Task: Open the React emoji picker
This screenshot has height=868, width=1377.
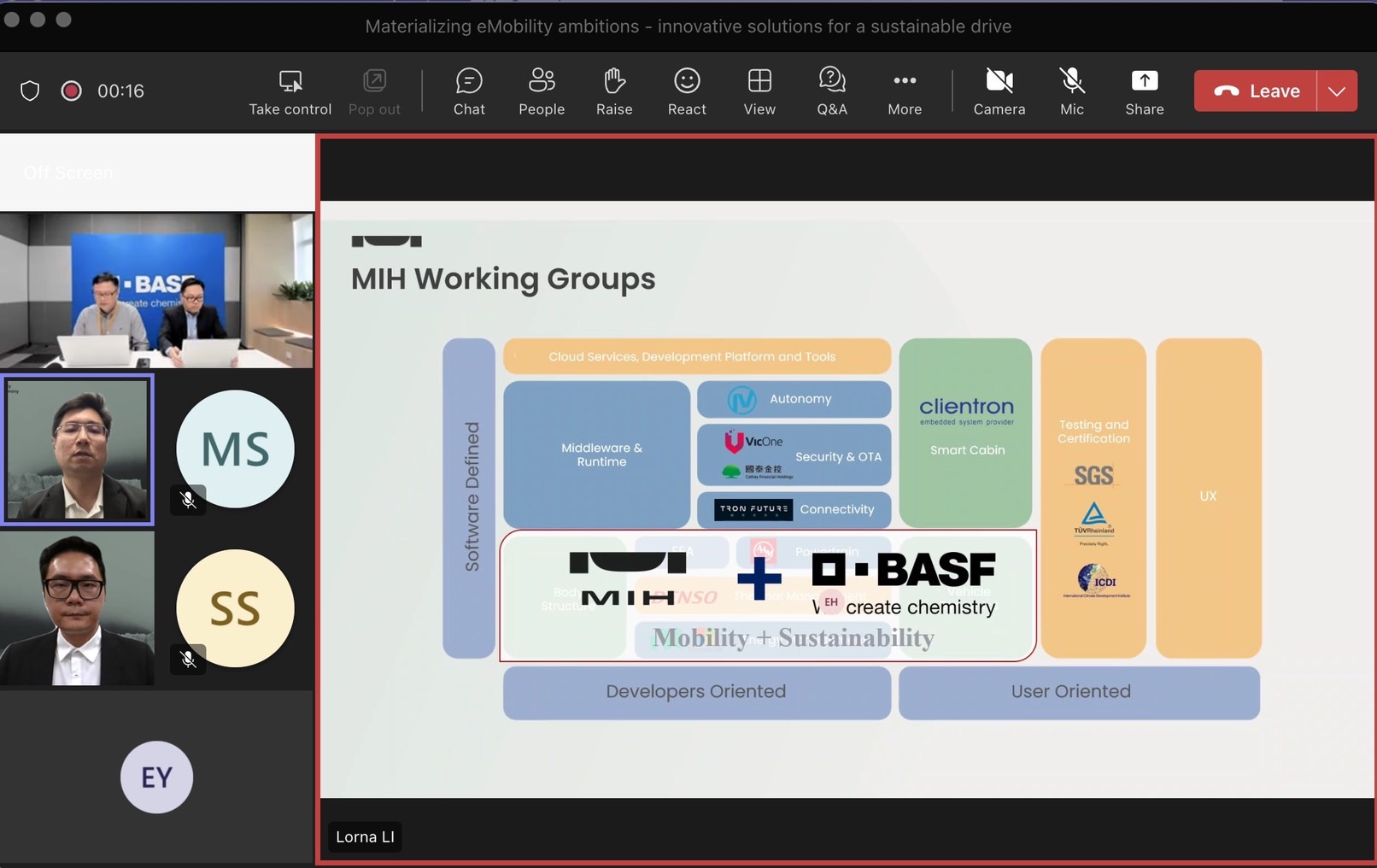Action: pyautogui.click(x=687, y=91)
